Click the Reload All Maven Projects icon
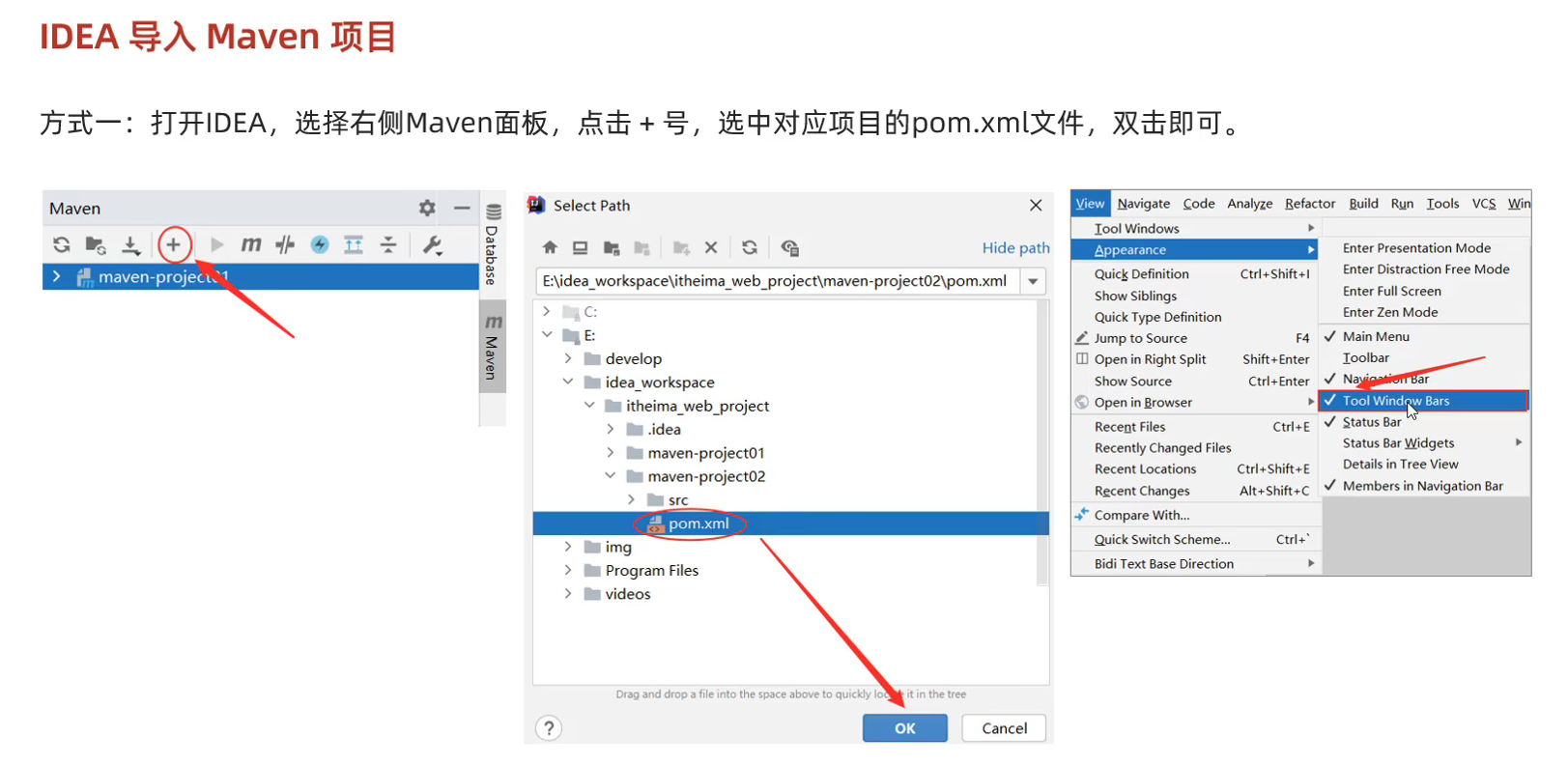 click(x=62, y=245)
